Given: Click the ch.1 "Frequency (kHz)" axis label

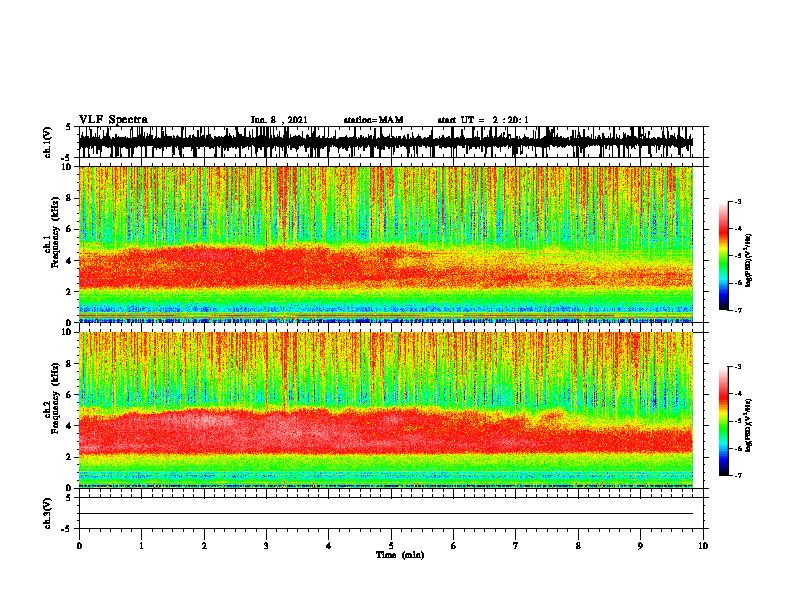Looking at the screenshot, I should click(54, 232).
